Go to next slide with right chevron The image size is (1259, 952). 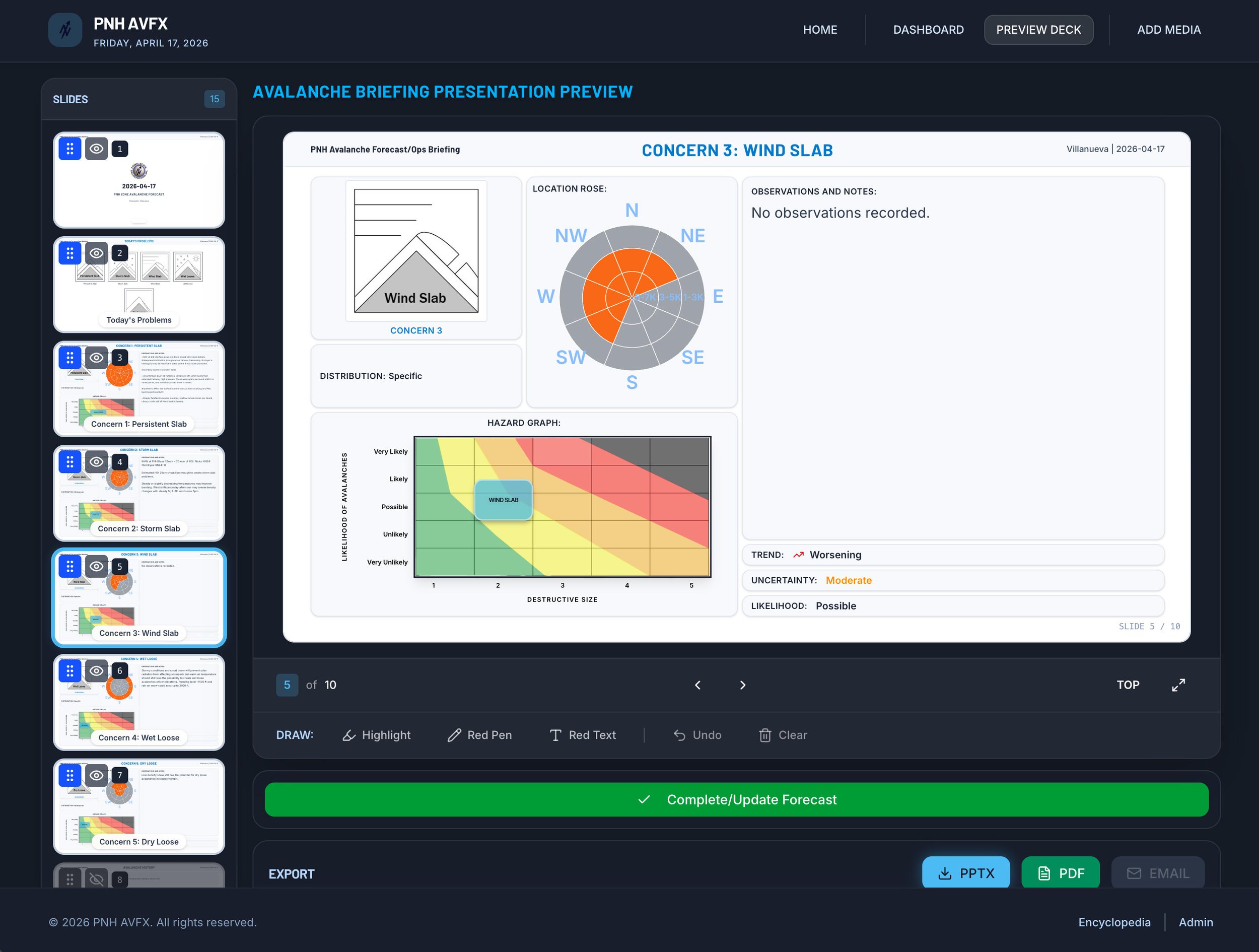[x=742, y=685]
